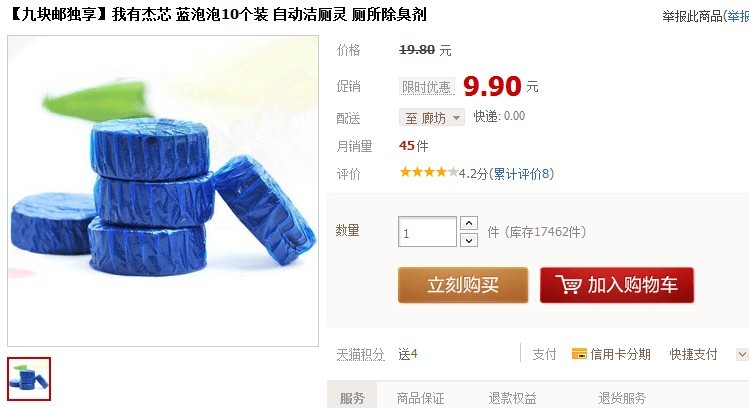The width and height of the screenshot is (749, 408).
Task: Click the gold star rating icons
Action: coord(428,172)
